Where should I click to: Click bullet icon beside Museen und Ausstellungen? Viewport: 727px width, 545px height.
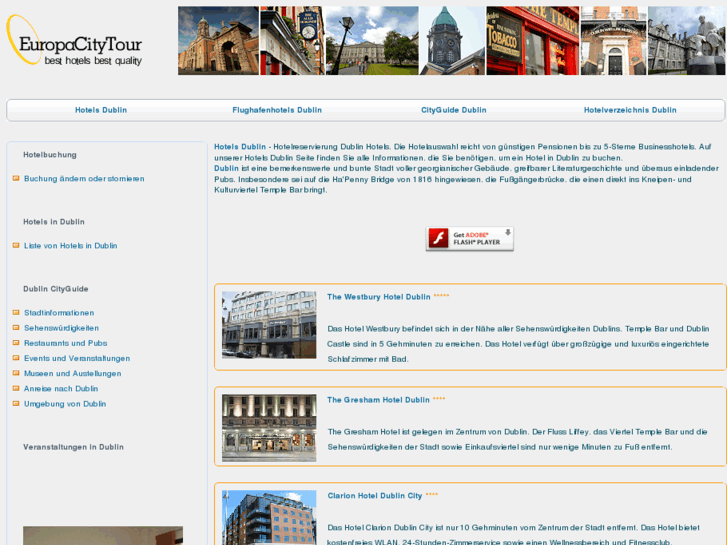click(x=16, y=373)
